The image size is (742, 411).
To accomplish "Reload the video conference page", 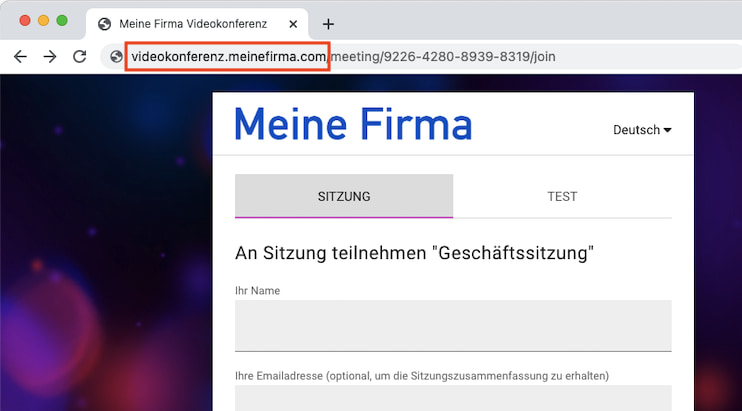I will [x=80, y=57].
